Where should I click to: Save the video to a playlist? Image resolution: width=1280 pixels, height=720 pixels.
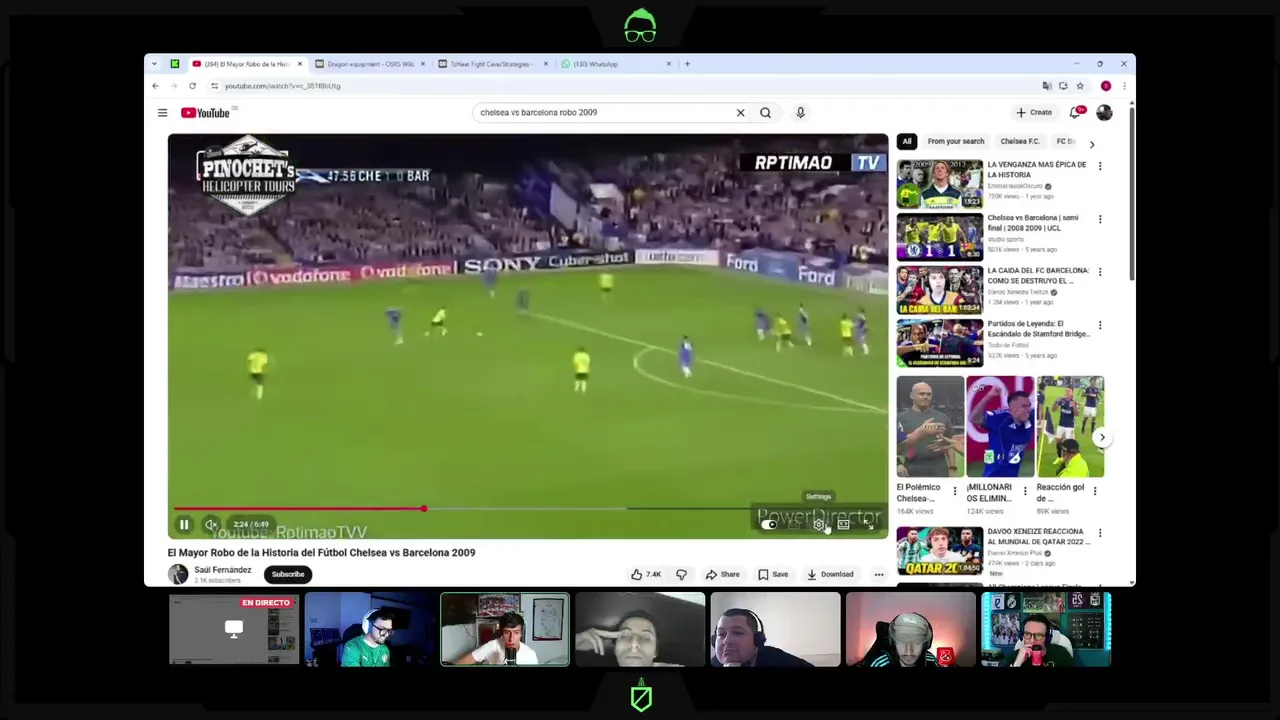click(x=773, y=574)
